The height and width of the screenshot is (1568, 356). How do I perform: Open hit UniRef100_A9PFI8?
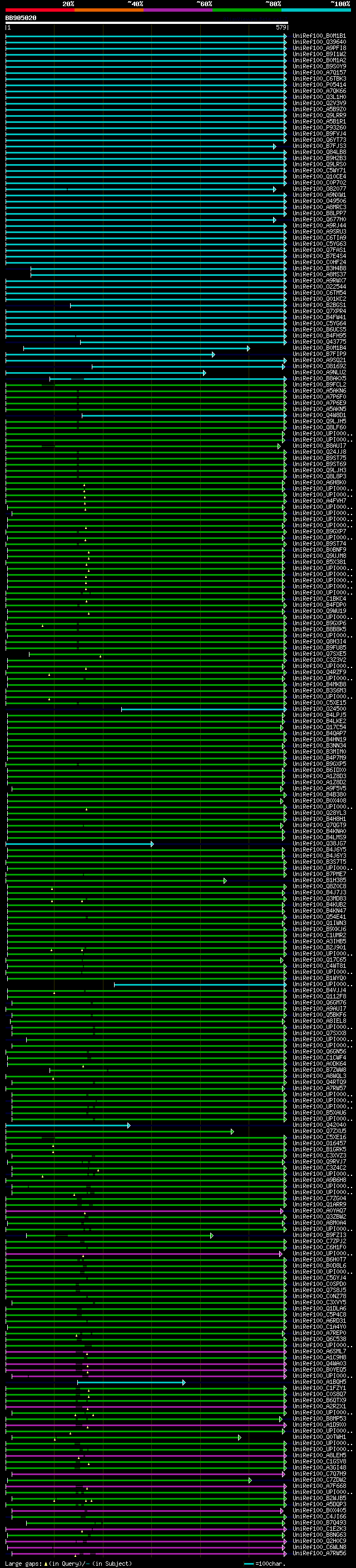[319, 48]
